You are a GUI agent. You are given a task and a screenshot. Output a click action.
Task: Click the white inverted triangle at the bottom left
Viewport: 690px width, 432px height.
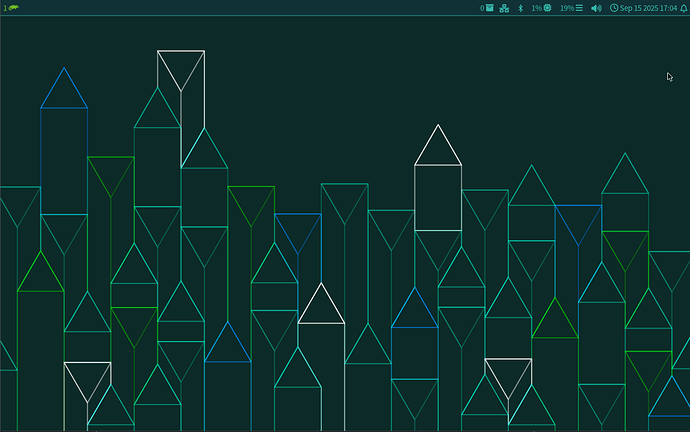pyautogui.click(x=87, y=376)
